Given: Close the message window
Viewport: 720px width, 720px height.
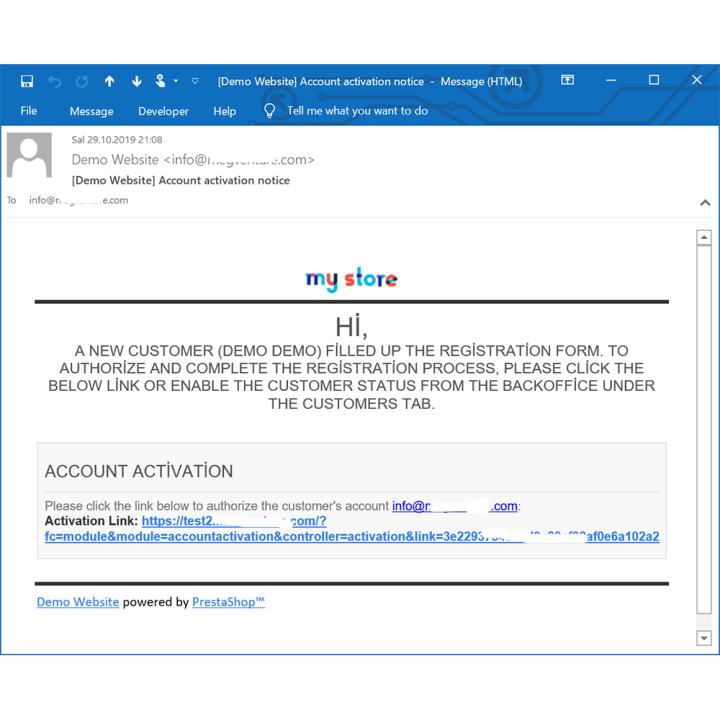Looking at the screenshot, I should (697, 80).
